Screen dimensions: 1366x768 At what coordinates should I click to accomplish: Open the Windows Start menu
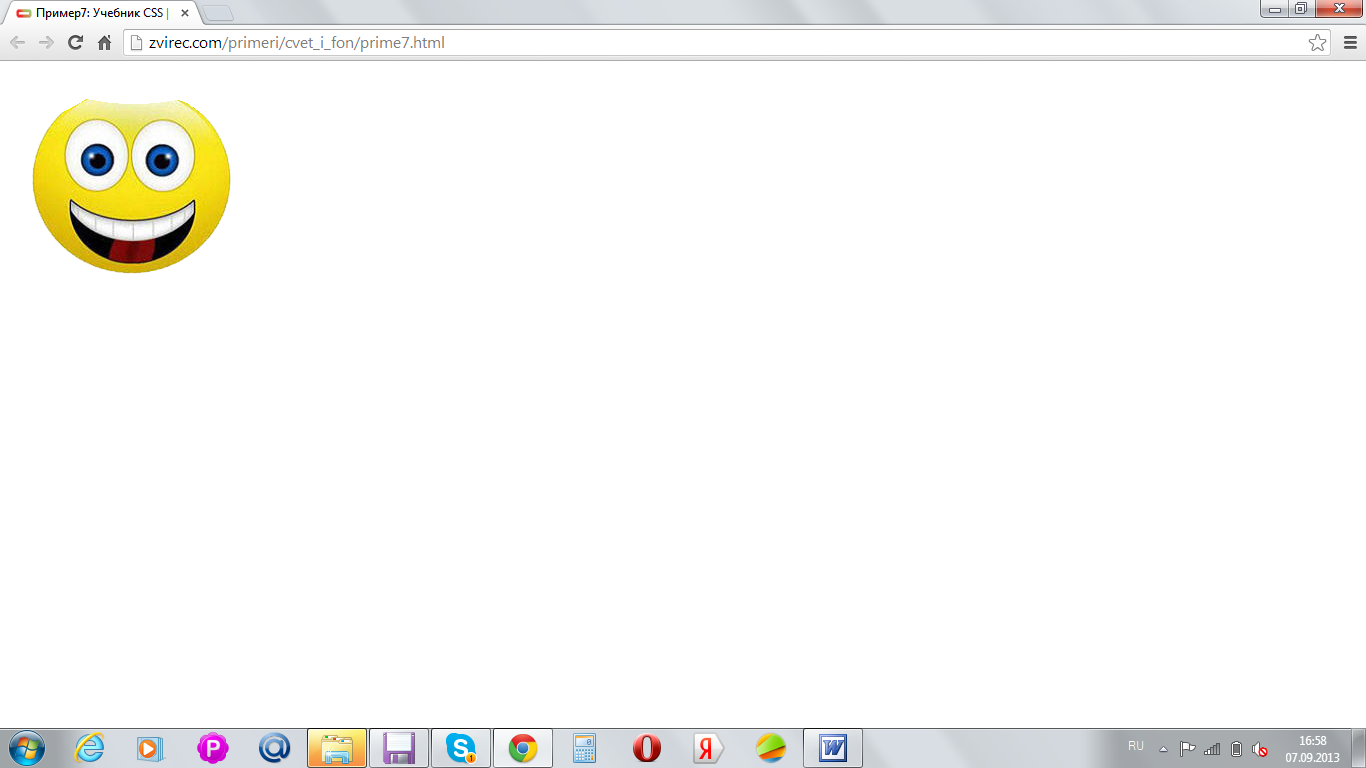27,748
